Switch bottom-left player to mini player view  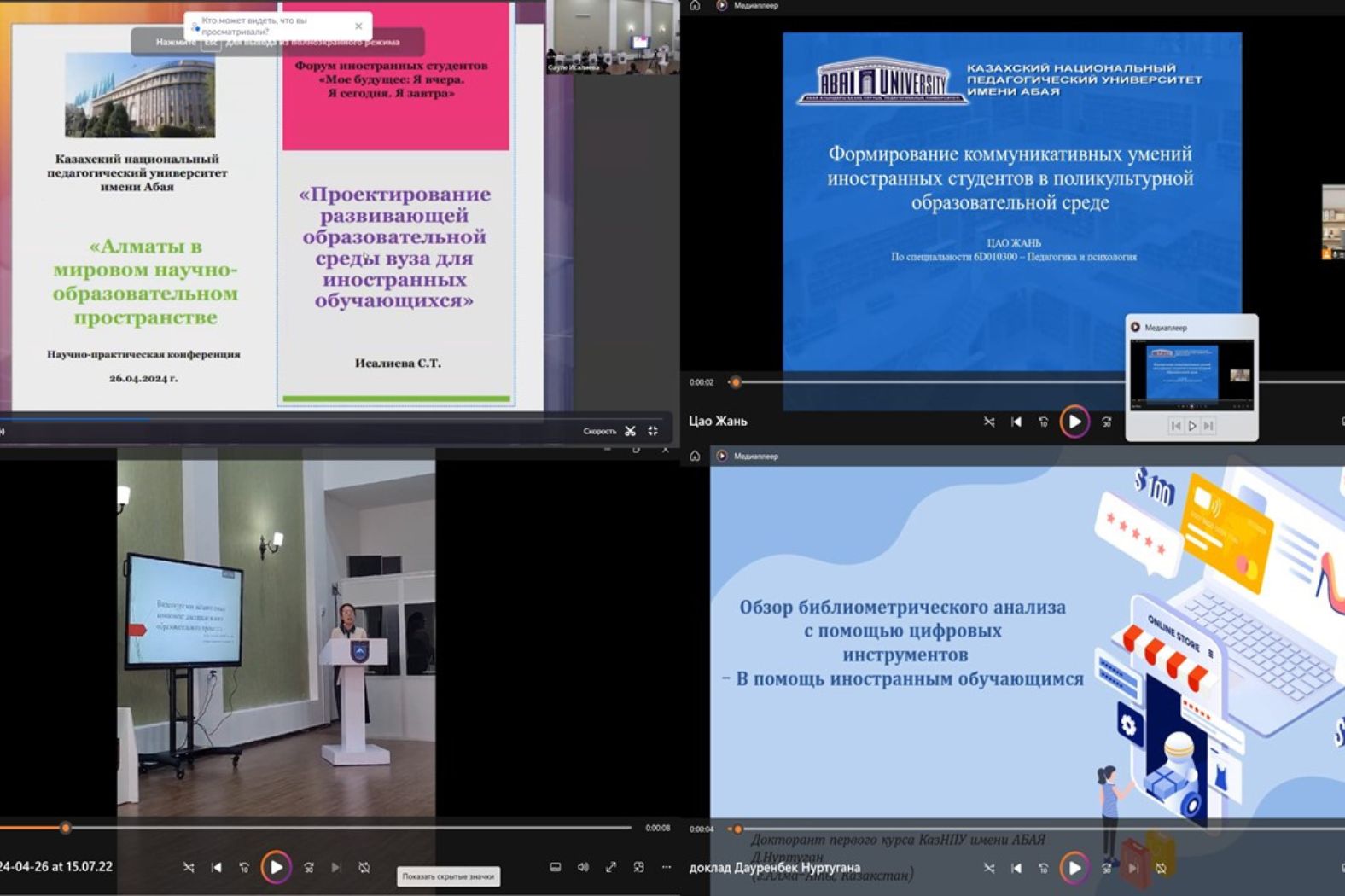coord(638,867)
